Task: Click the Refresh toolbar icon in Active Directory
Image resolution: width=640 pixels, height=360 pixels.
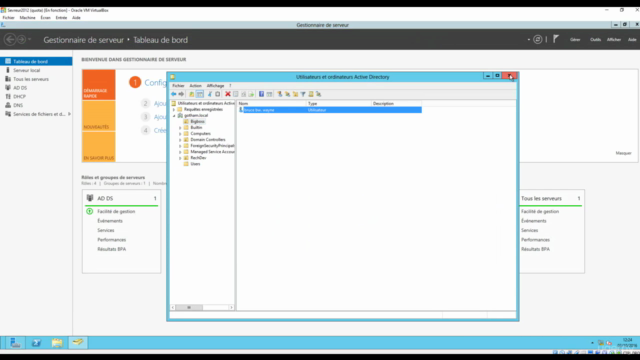Action: [x=243, y=94]
